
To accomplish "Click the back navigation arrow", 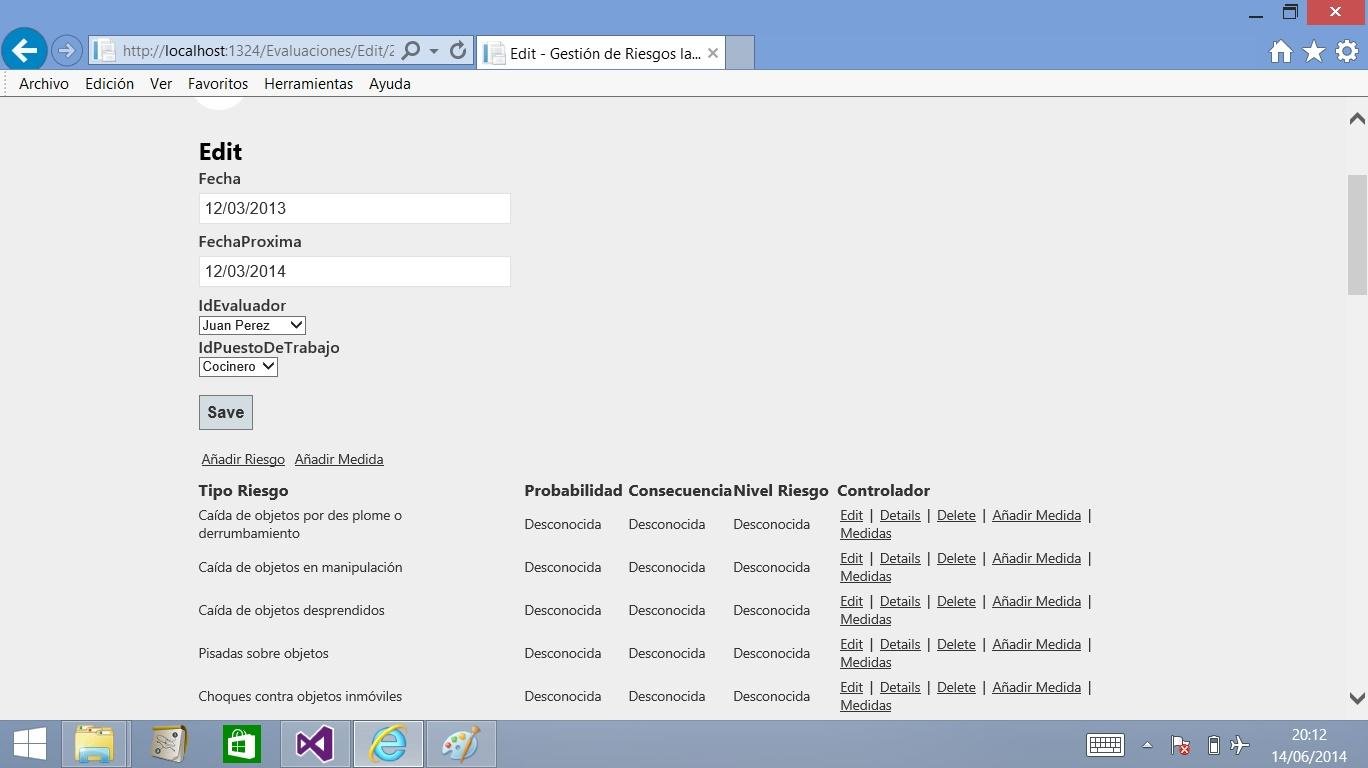I will (24, 52).
